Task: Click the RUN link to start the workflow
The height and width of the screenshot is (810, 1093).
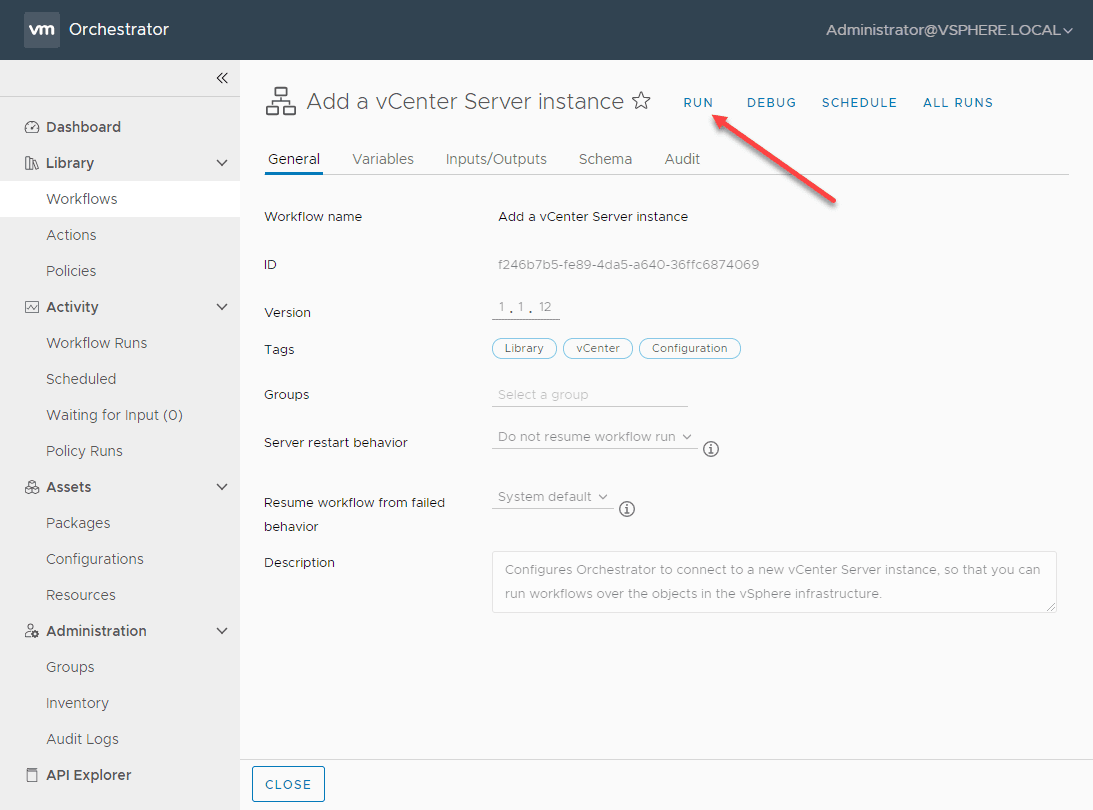Action: point(698,102)
